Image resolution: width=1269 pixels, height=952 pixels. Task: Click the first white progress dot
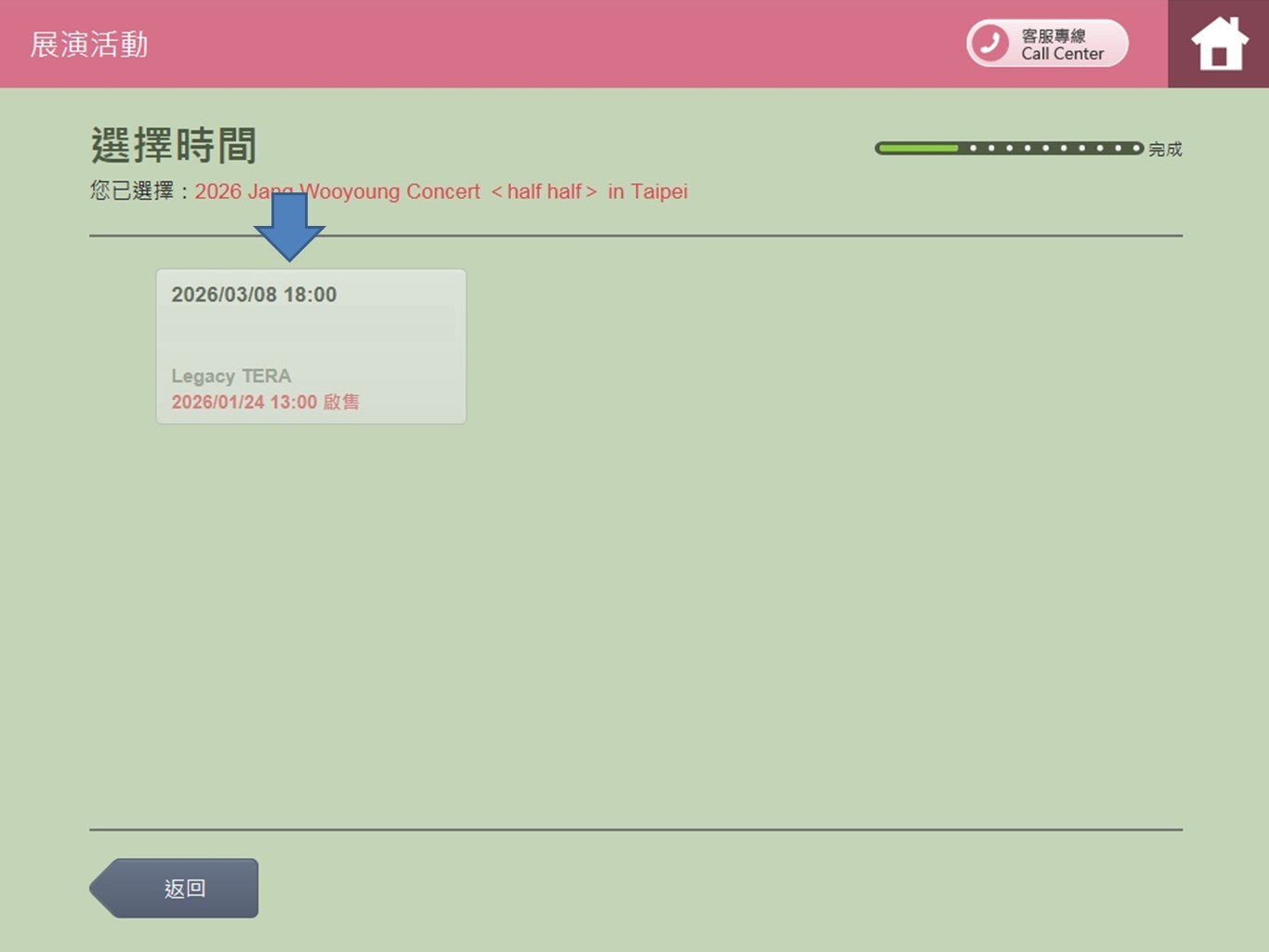(973, 148)
